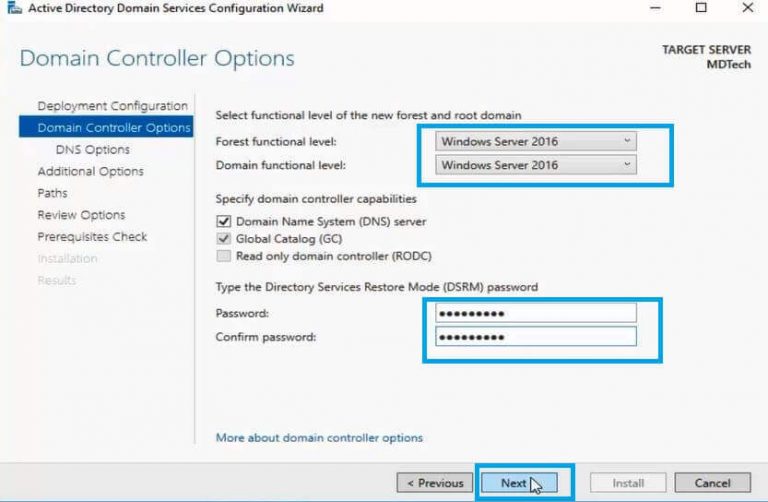Select Domain Controller Options step

[113, 128]
